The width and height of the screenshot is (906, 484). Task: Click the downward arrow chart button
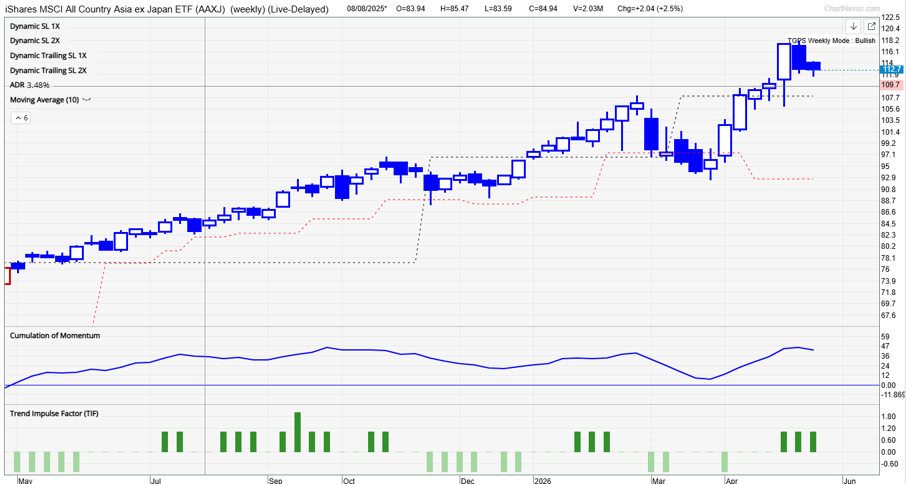pyautogui.click(x=853, y=27)
